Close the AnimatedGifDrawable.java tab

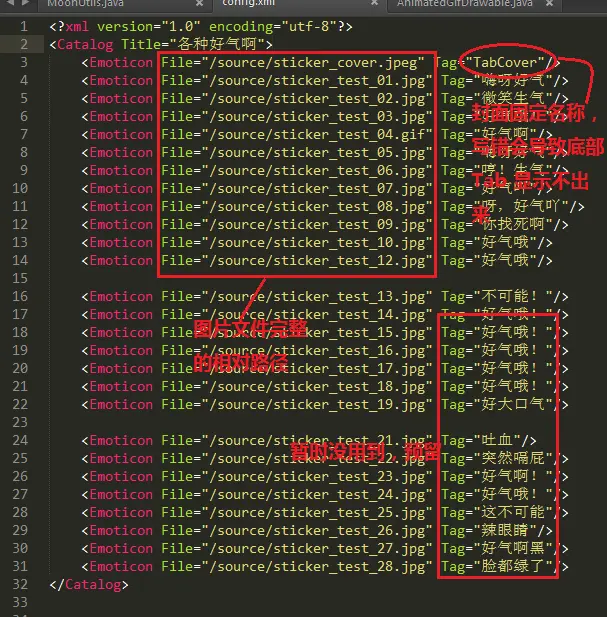pyautogui.click(x=550, y=4)
